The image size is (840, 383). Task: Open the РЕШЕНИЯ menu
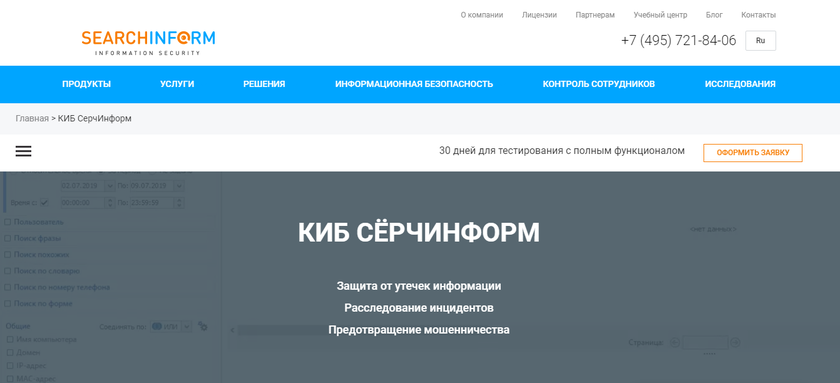tap(264, 84)
